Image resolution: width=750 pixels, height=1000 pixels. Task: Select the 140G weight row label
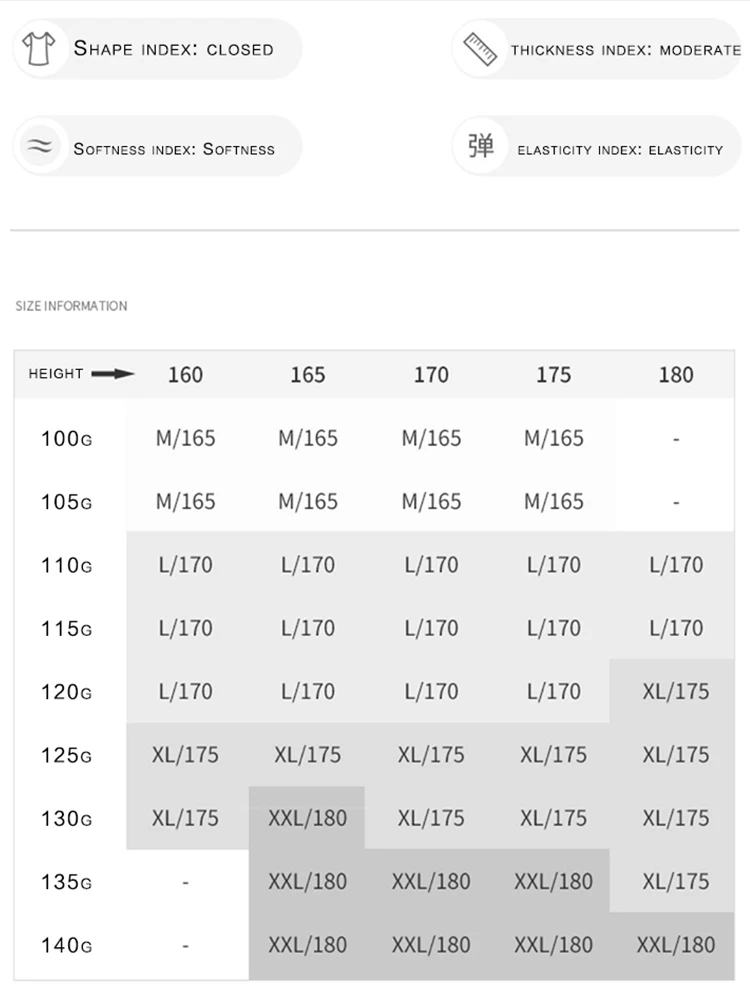[x=66, y=945]
